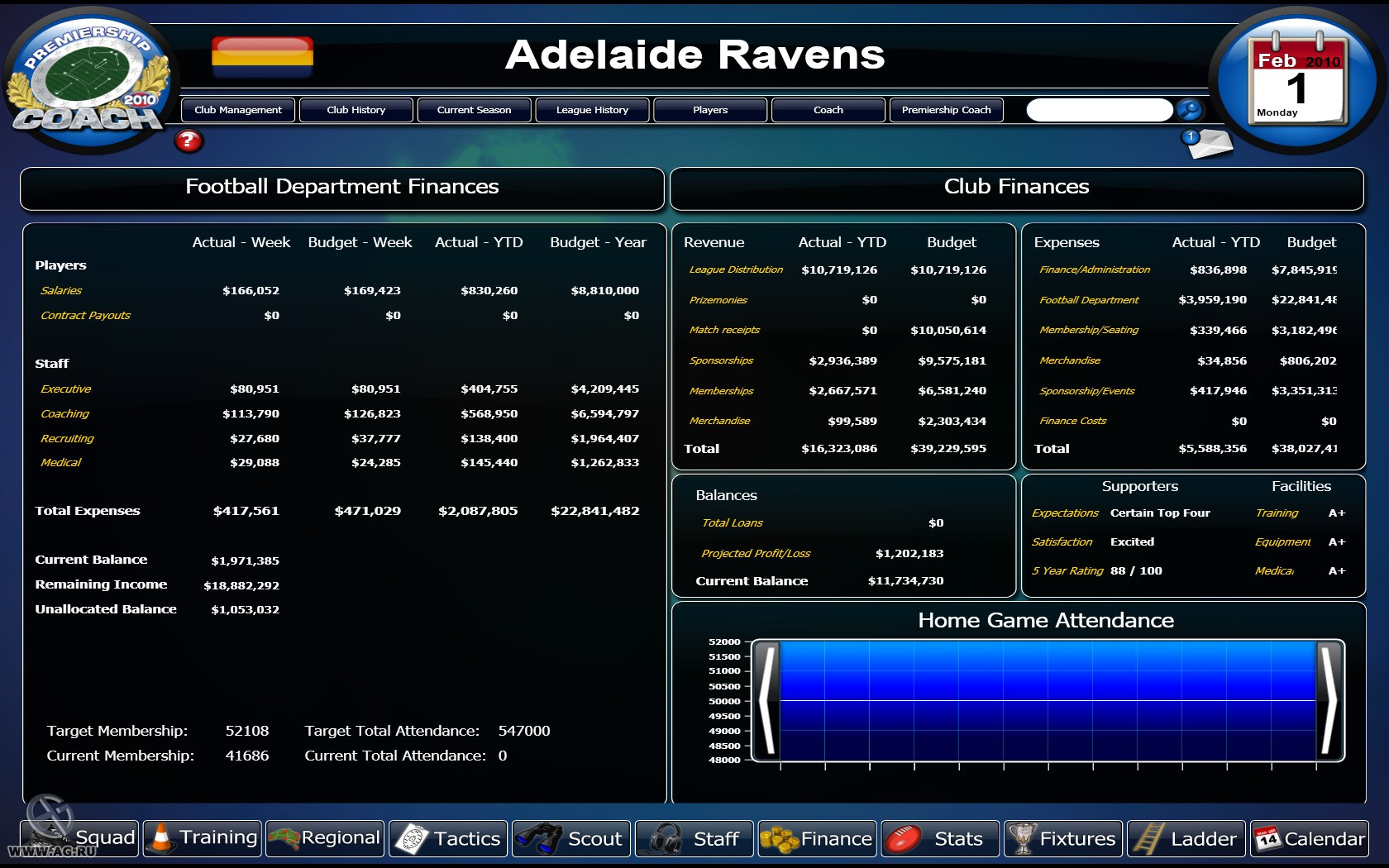Click the Premiership Coach 2010 logo
The width and height of the screenshot is (1389, 868).
[89, 79]
